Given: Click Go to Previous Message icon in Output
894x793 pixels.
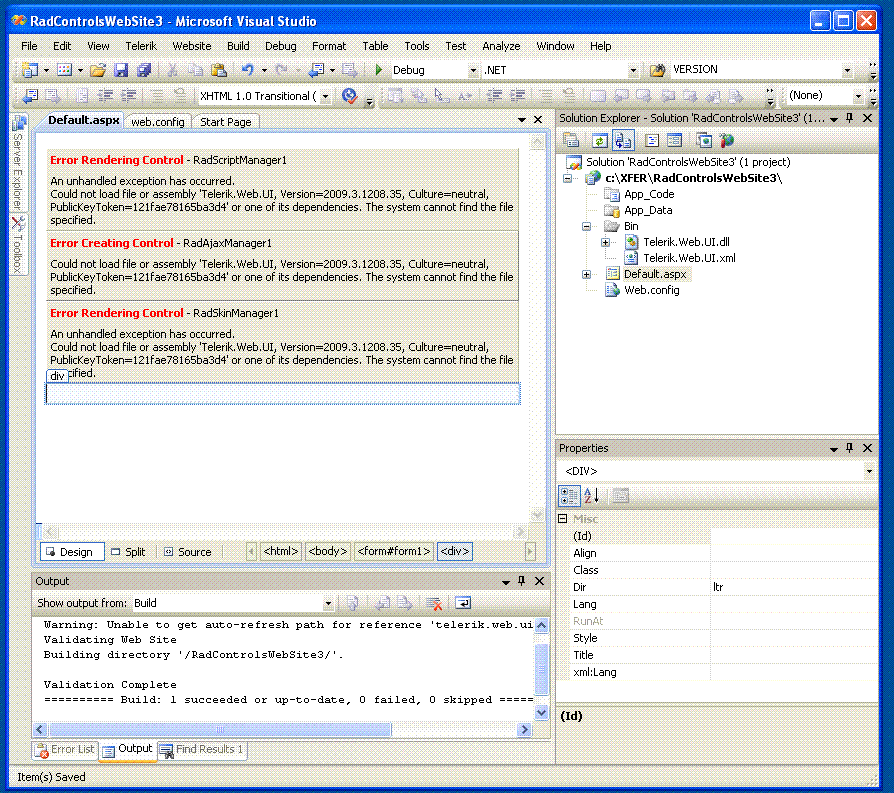Looking at the screenshot, I should [x=382, y=603].
